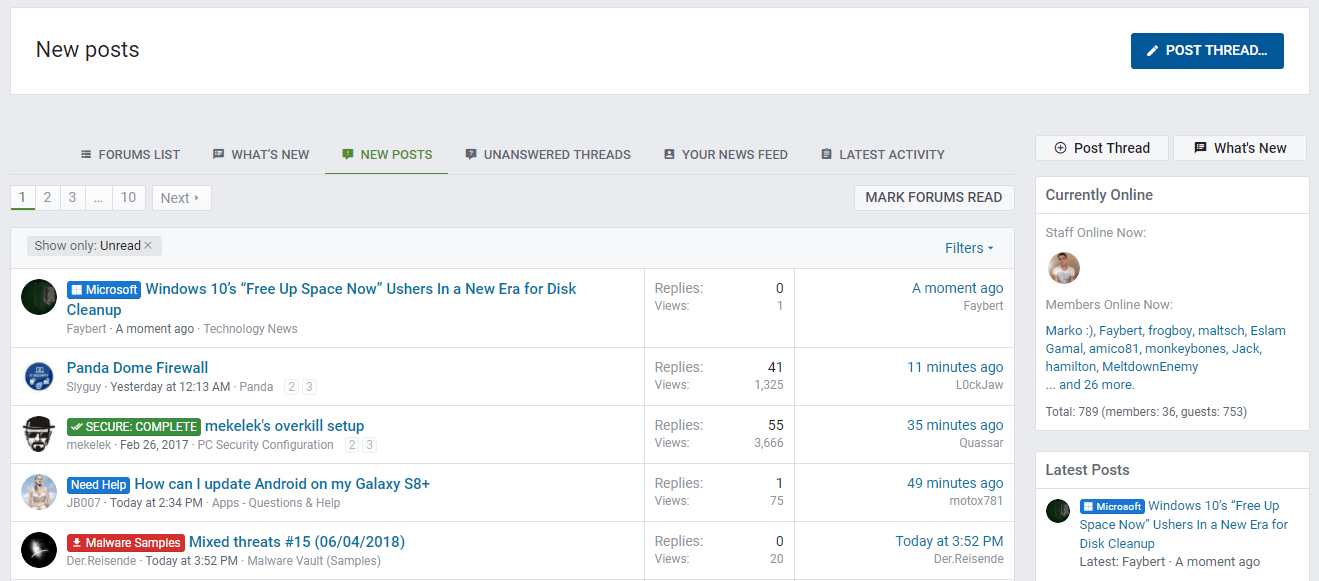Image resolution: width=1319 pixels, height=581 pixels.
Task: Click Mark Forums Read
Action: point(933,198)
